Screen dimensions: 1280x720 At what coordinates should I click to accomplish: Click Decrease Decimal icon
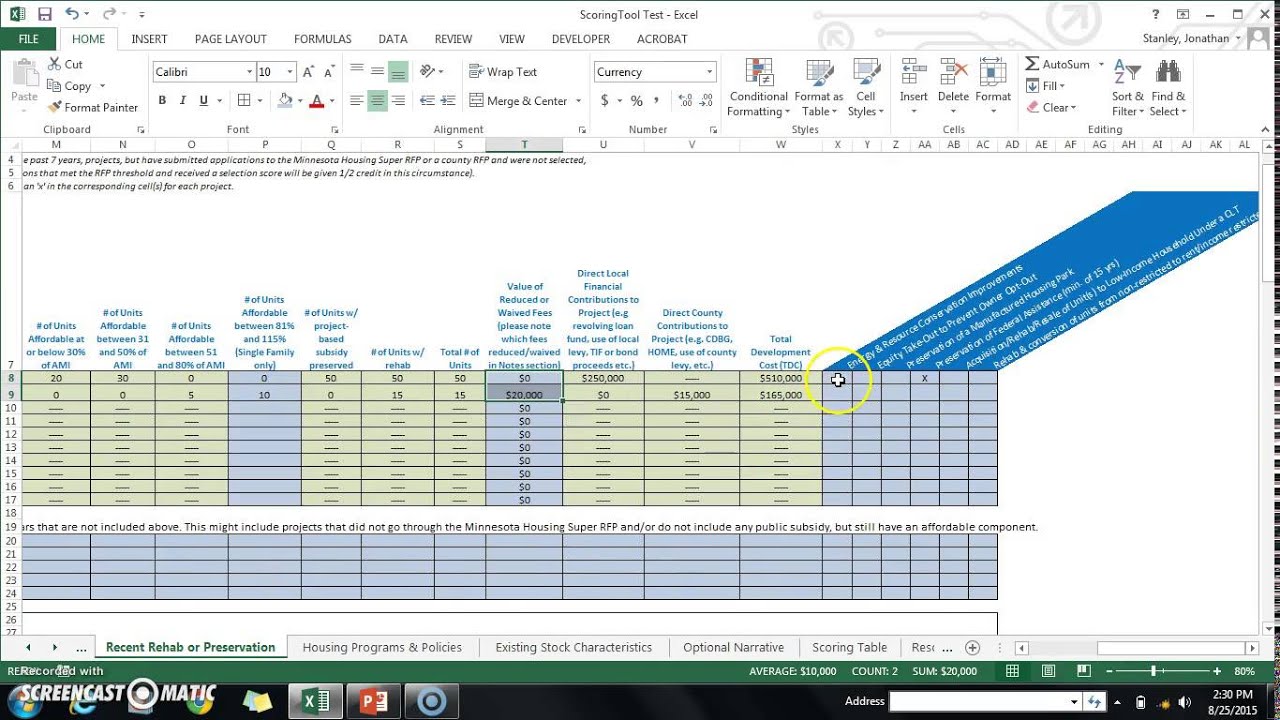[x=707, y=101]
